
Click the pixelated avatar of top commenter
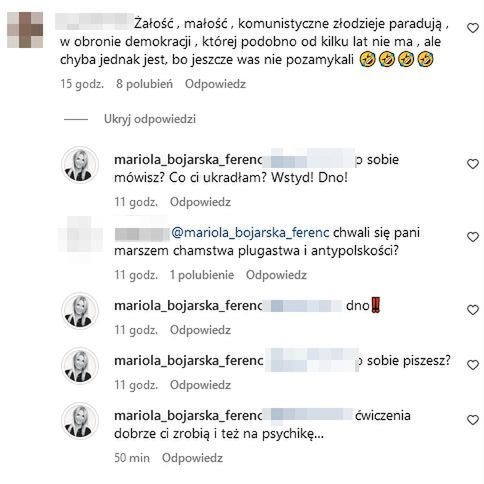click(x=25, y=30)
